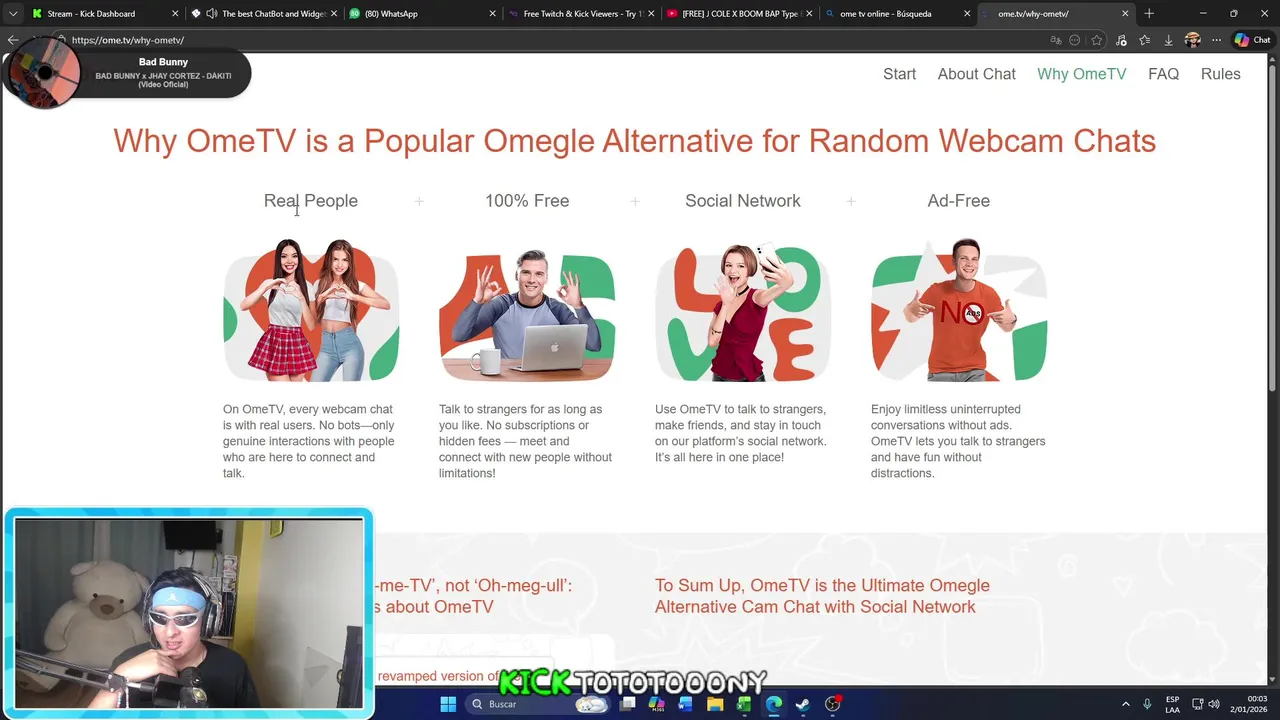Viewport: 1280px width, 720px height.
Task: Open Edge Settings and more menu
Action: 1216,40
